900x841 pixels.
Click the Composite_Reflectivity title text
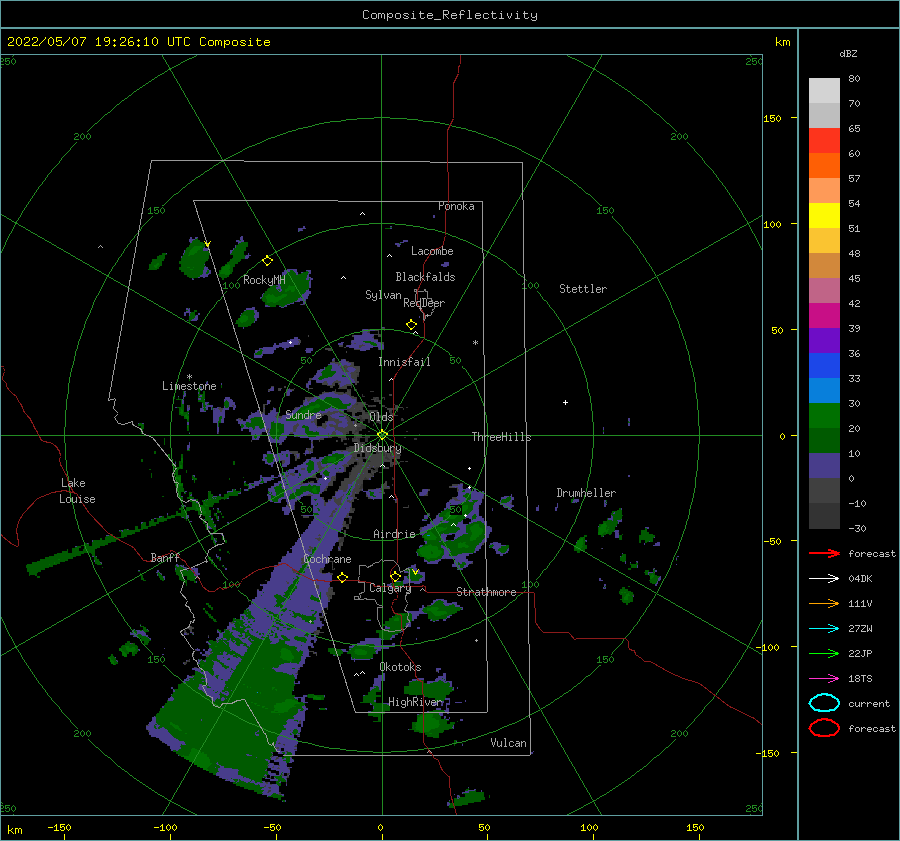[x=450, y=15]
